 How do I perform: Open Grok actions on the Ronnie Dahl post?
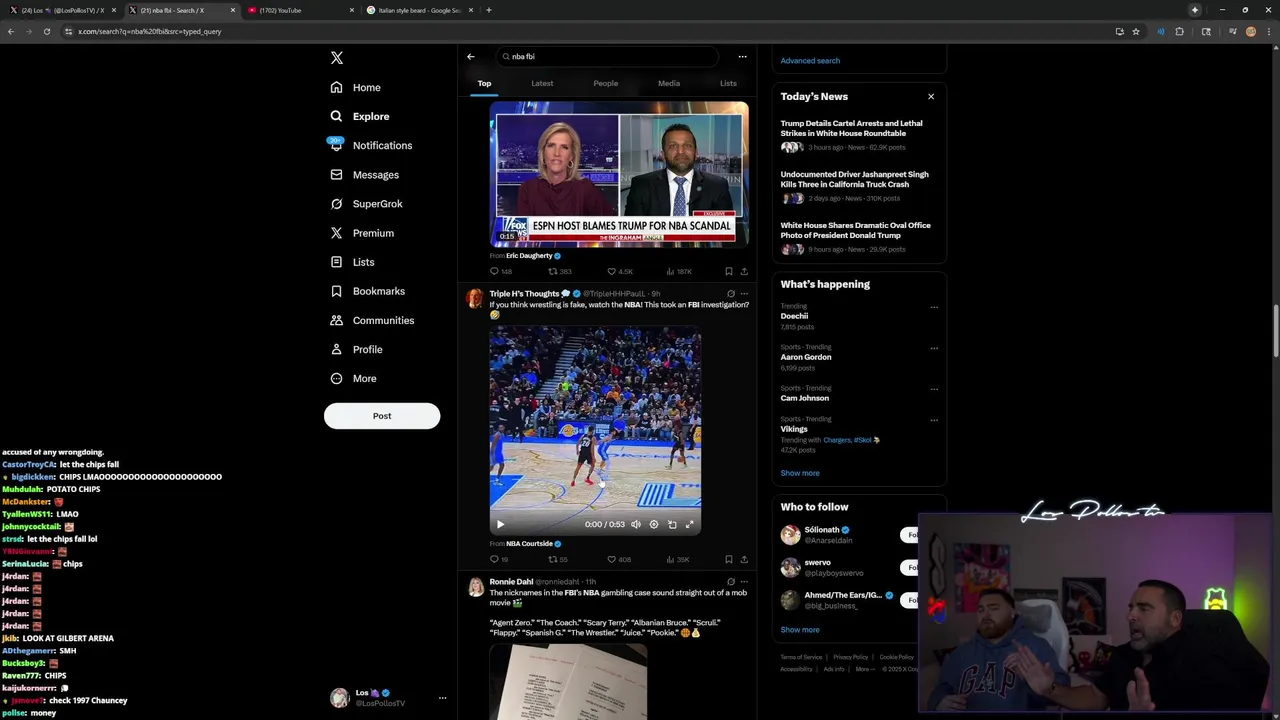tap(730, 582)
